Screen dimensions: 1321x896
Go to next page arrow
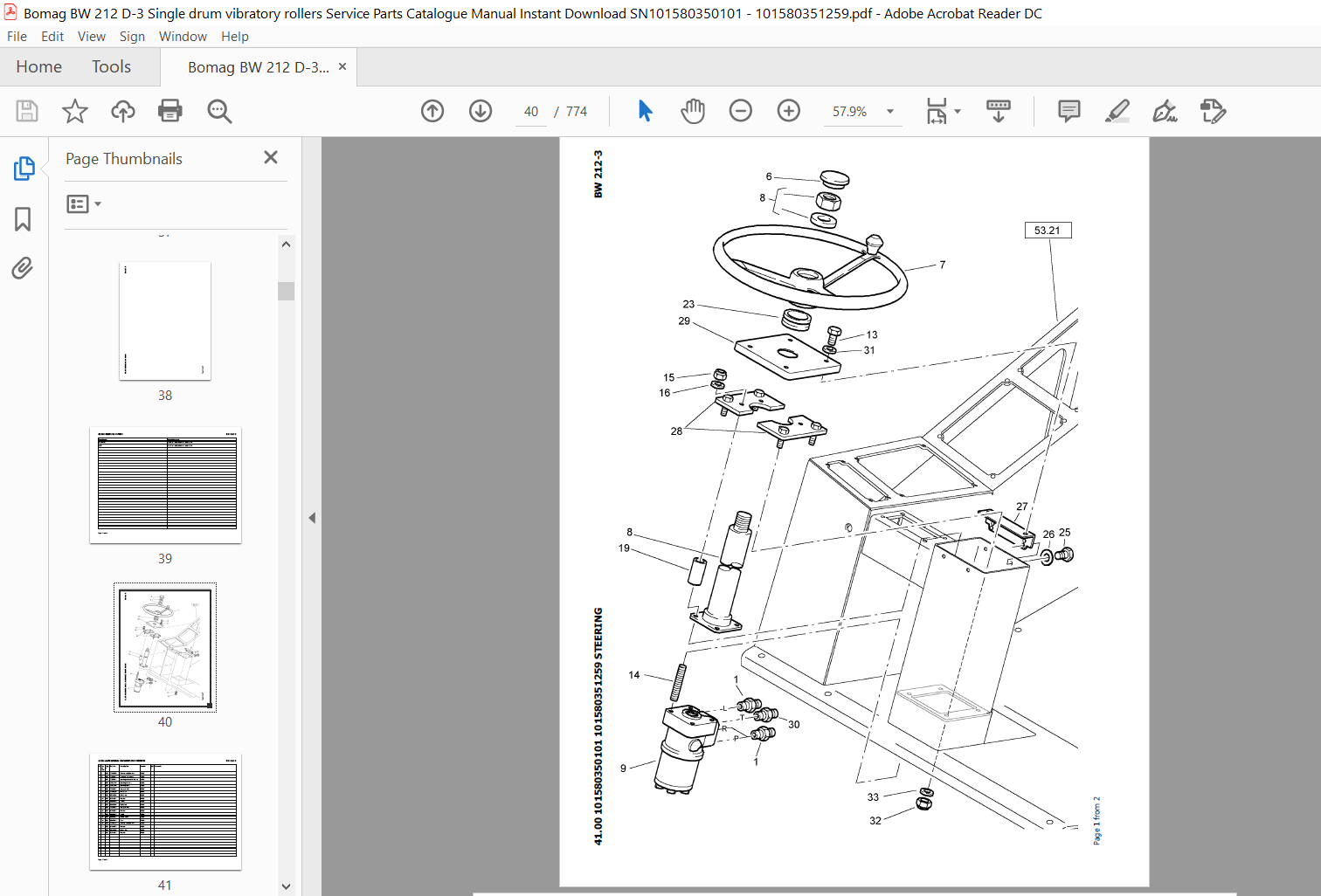click(481, 111)
